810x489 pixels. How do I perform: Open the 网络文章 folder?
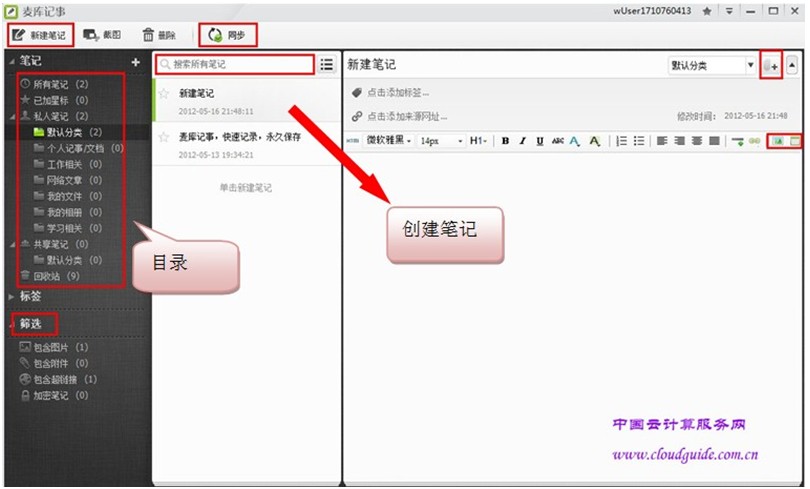pyautogui.click(x=67, y=180)
